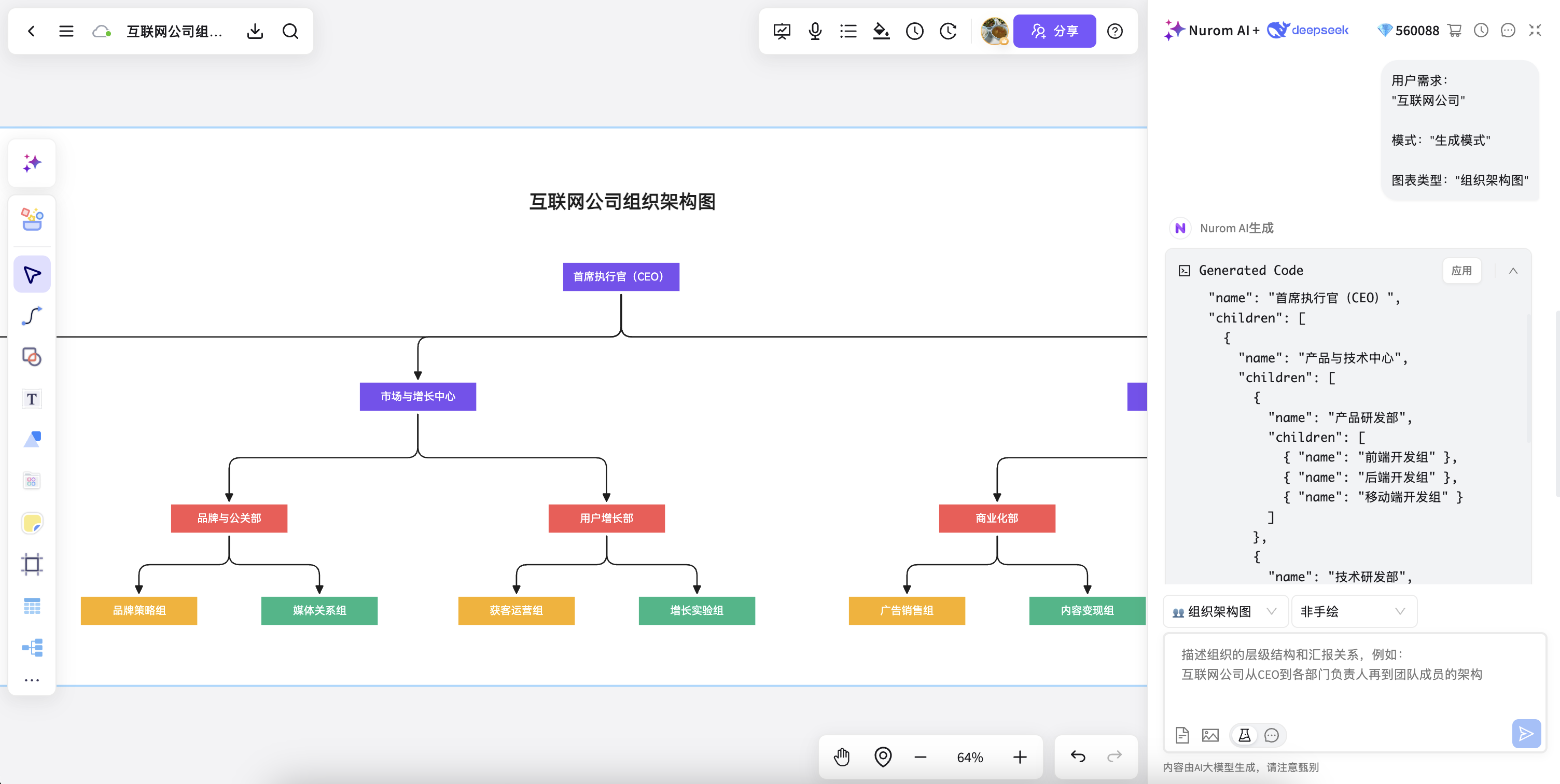The width and height of the screenshot is (1560, 784).
Task: Undo the last action
Action: pos(1078,756)
